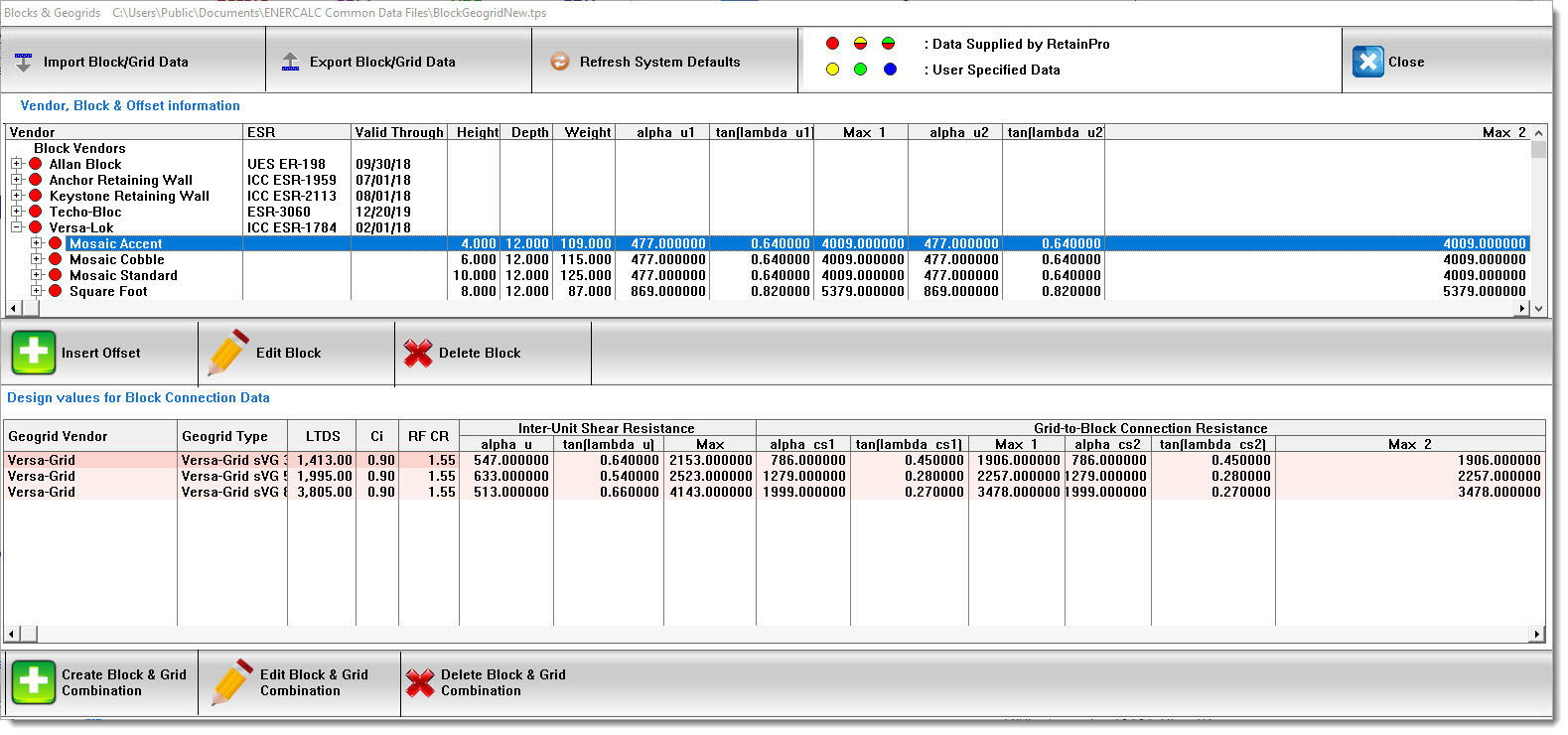The image size is (1568, 735).
Task: Click Grid-to-Block Connection Resistance header
Action: (1151, 428)
